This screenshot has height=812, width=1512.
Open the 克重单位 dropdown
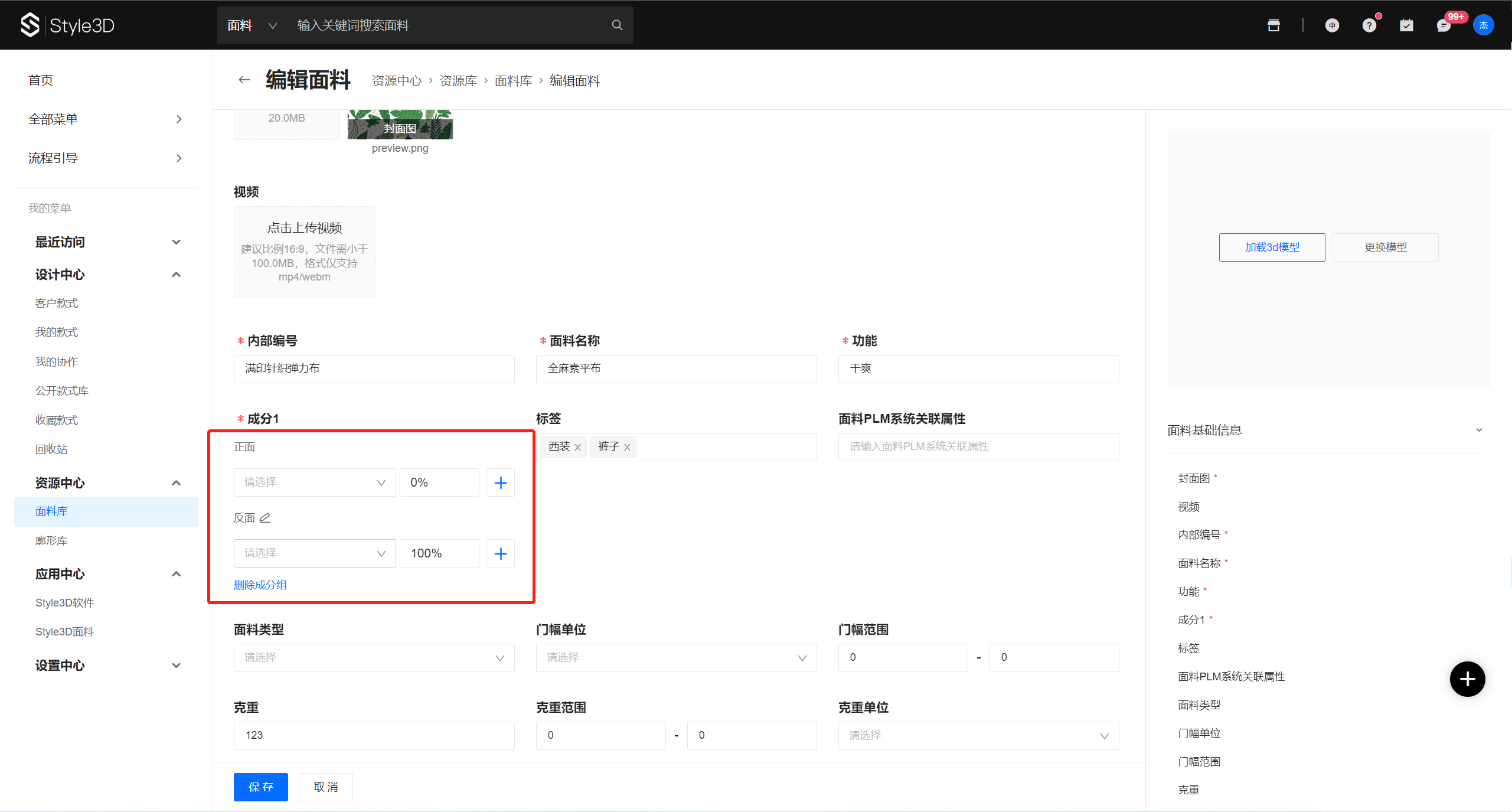click(x=978, y=736)
